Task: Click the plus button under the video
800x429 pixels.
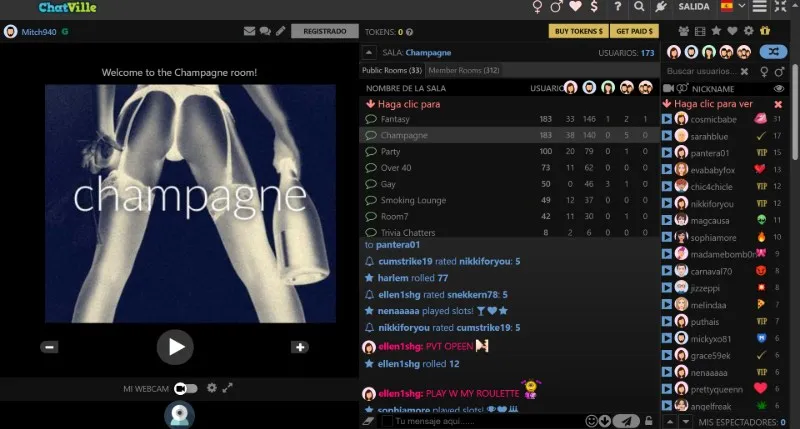Action: 300,347
